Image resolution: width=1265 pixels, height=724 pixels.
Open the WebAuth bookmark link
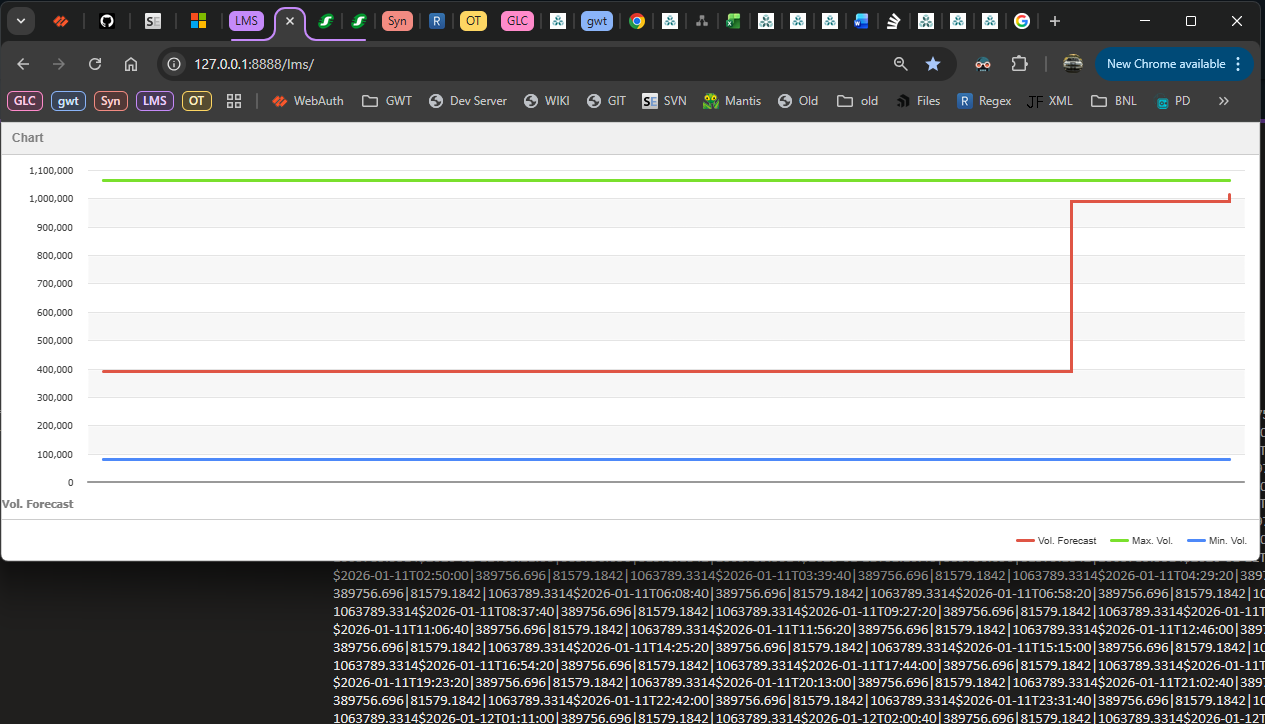point(307,101)
